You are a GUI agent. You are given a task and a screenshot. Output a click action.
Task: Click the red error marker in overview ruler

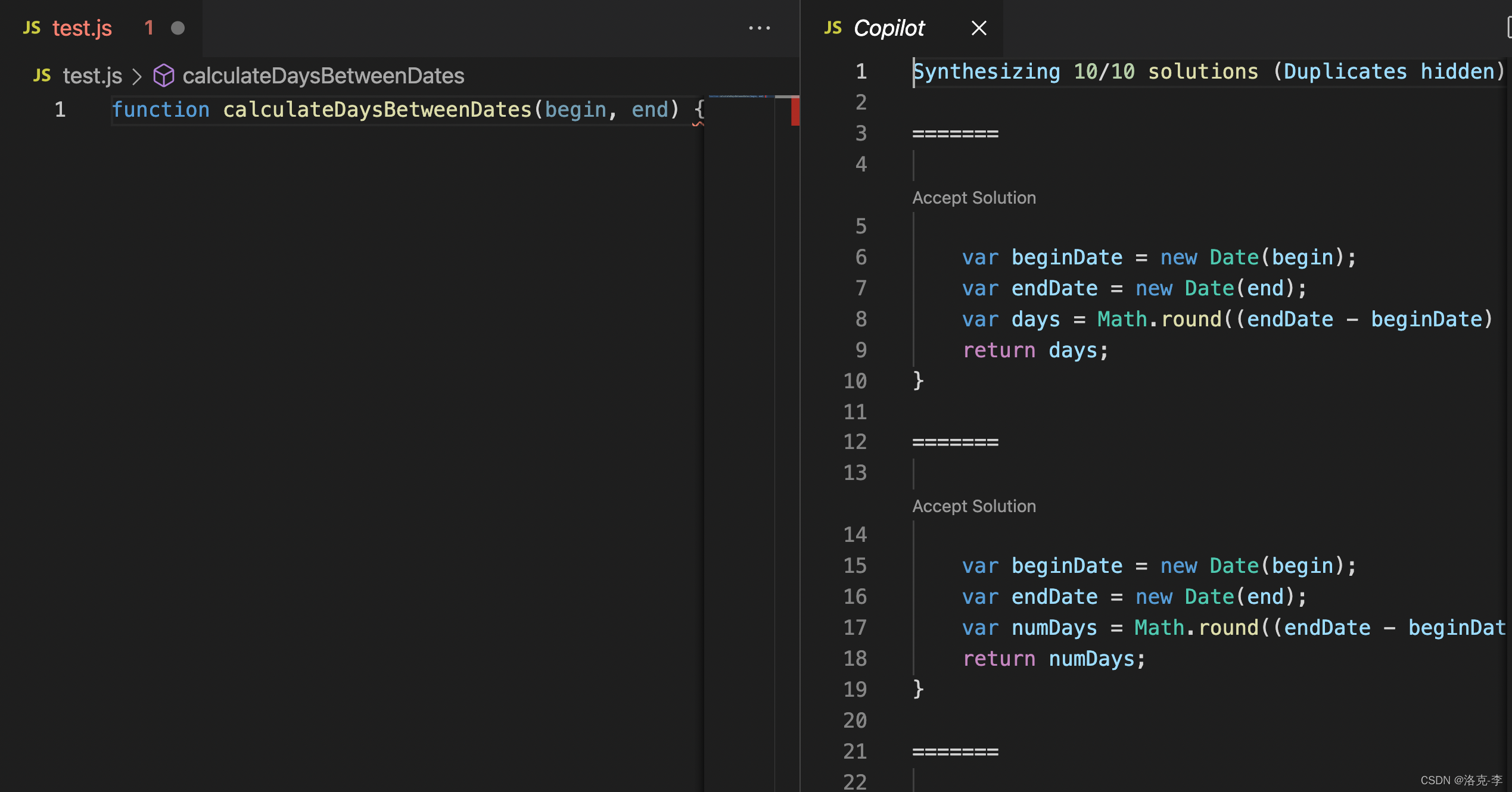coord(795,112)
